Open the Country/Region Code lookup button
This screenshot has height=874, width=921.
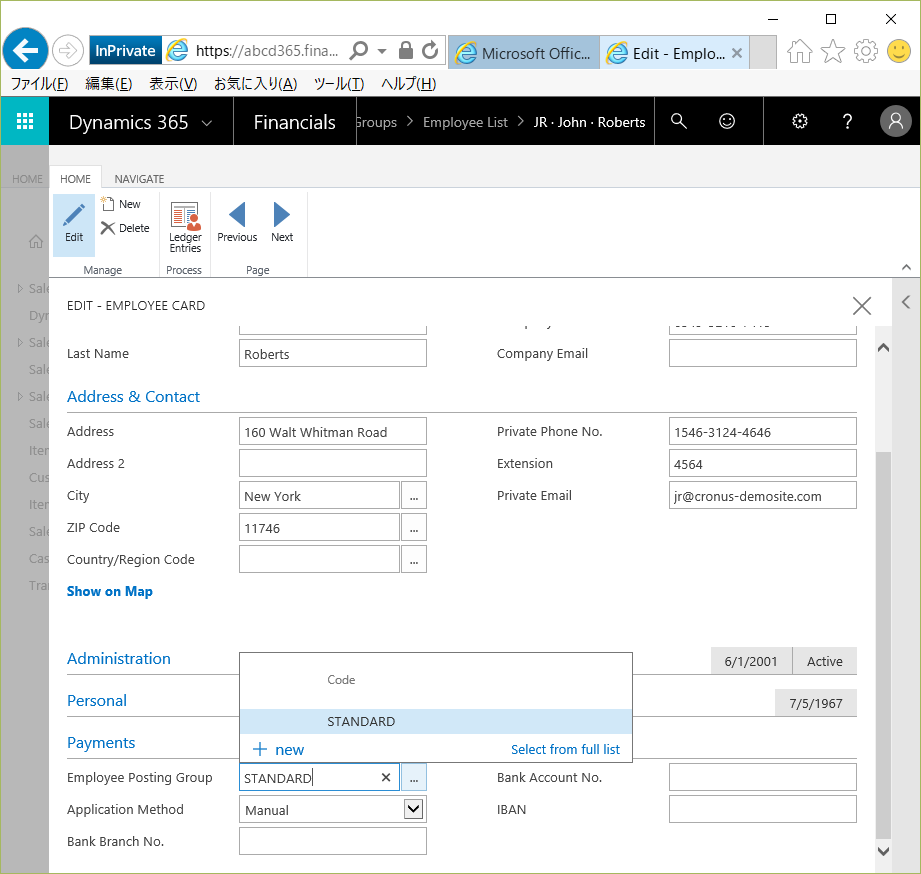[414, 559]
